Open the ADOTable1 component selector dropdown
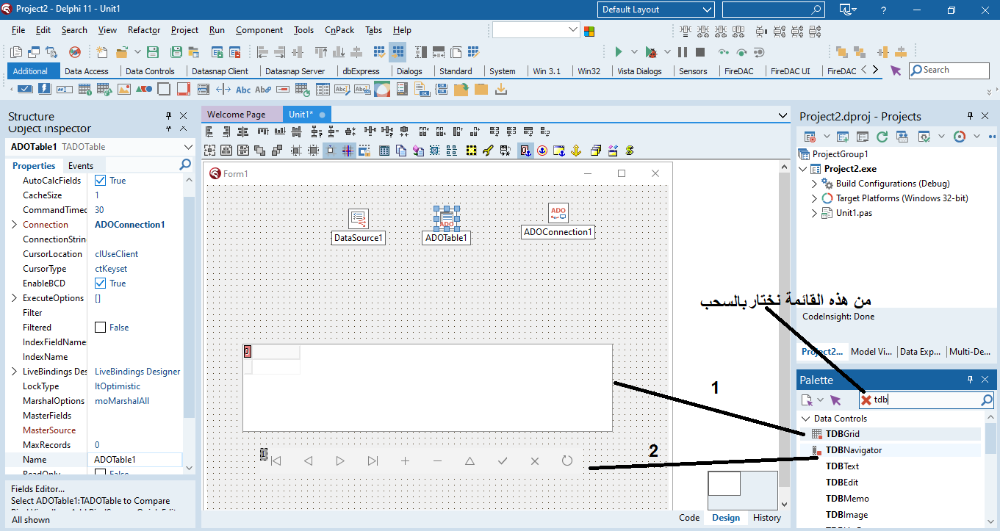The height and width of the screenshot is (531, 1000). (x=188, y=147)
